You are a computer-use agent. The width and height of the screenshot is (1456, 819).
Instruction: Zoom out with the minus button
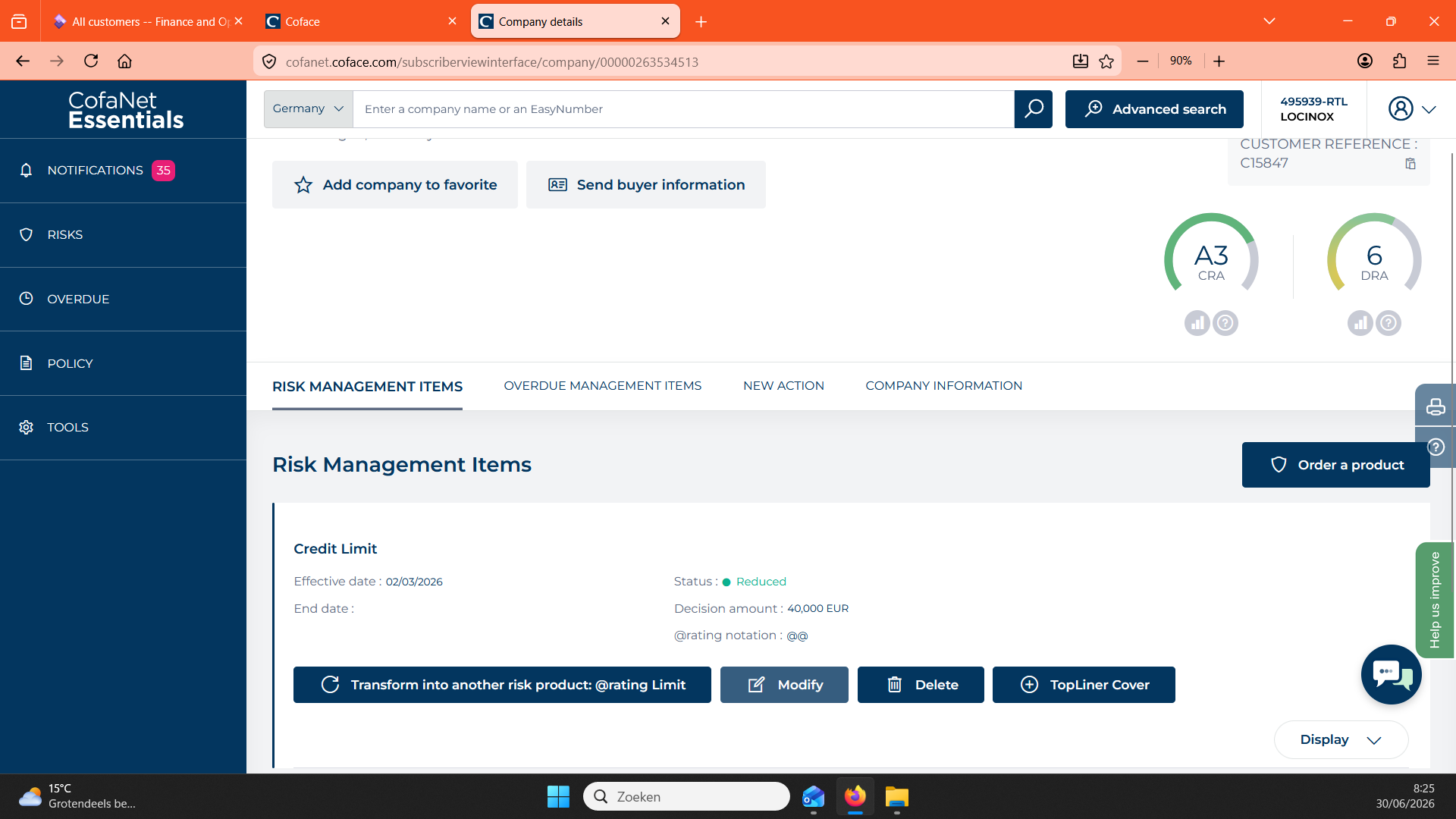[x=1143, y=61]
